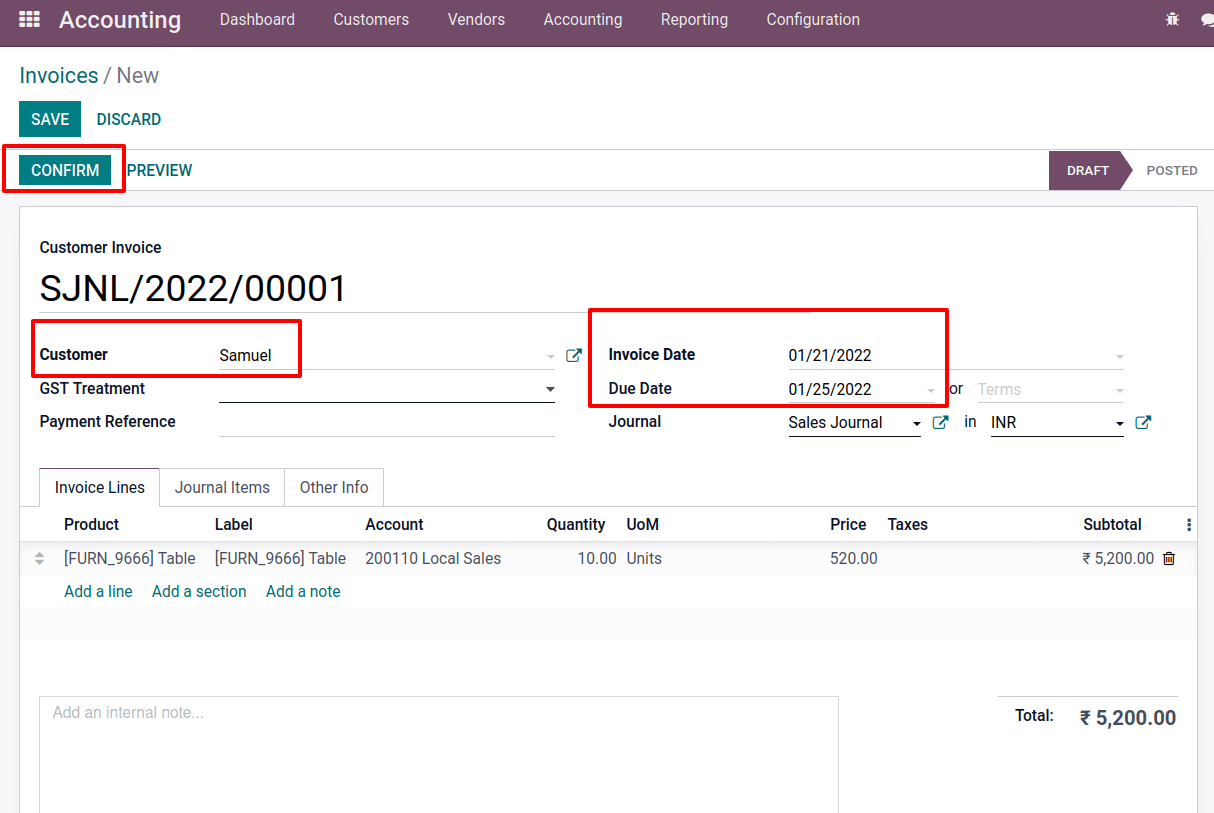This screenshot has width=1214, height=813.
Task: Open the Customers menu
Action: (x=371, y=20)
